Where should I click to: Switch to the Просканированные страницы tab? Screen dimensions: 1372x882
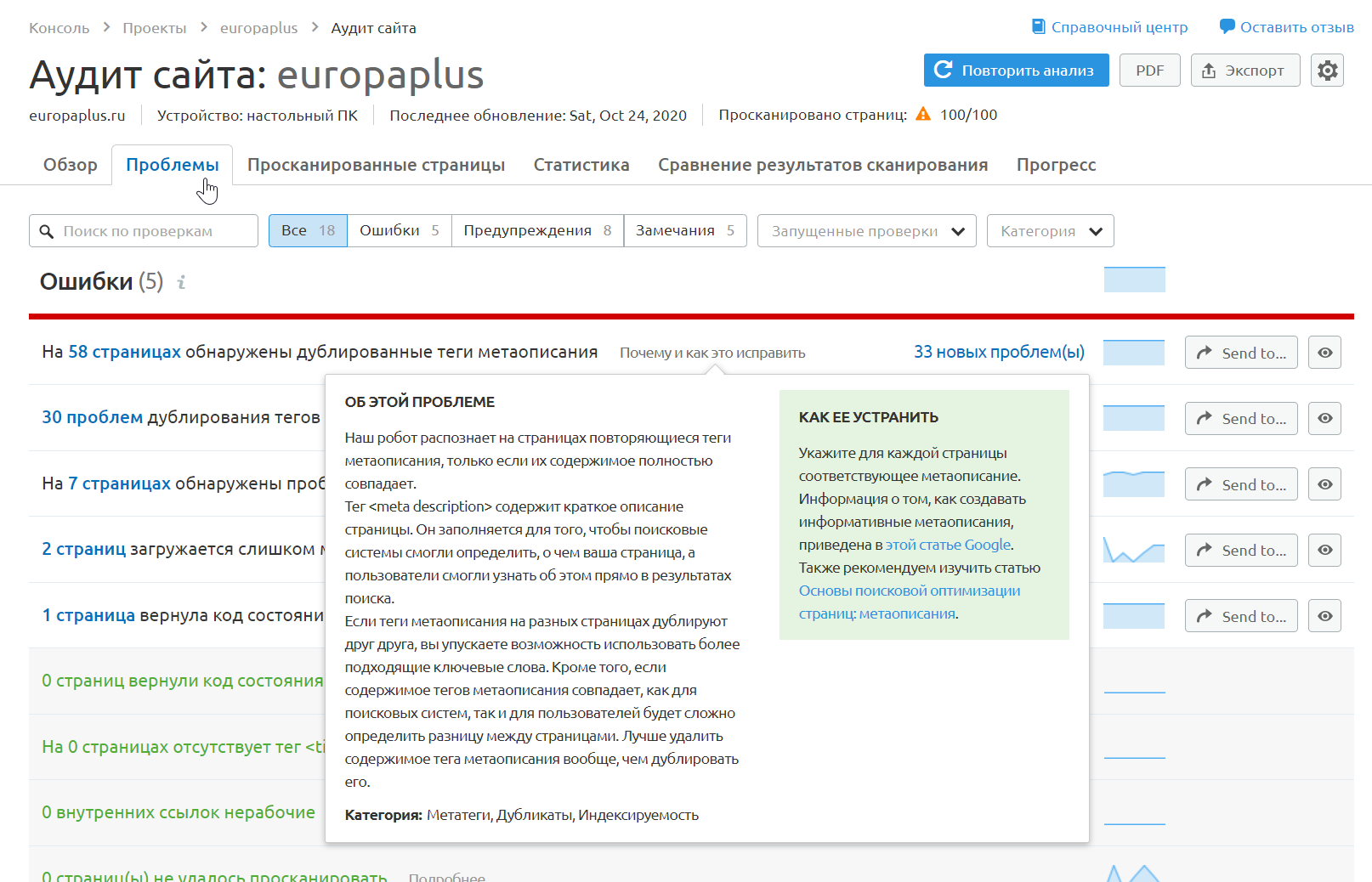pos(376,165)
